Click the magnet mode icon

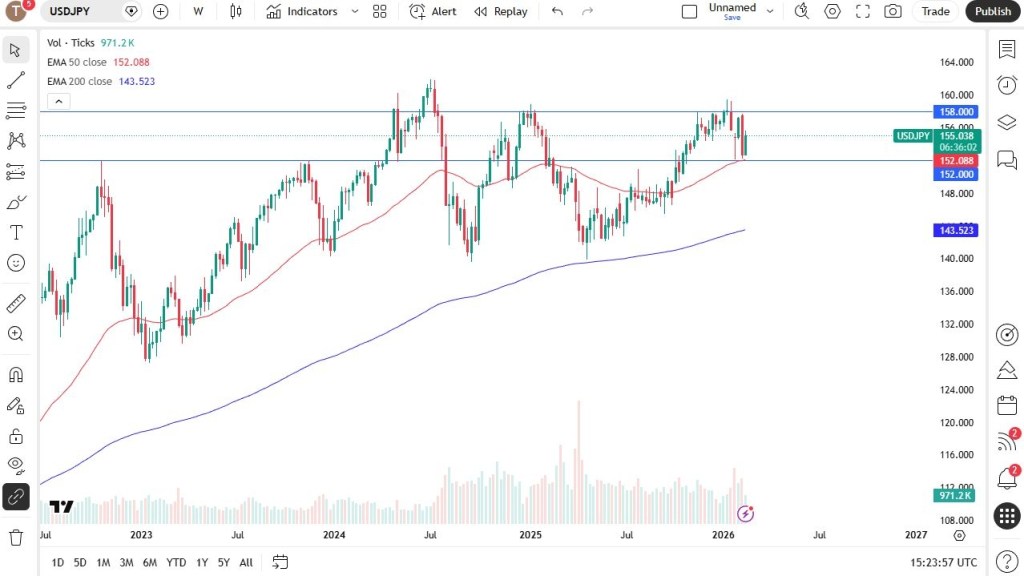[x=16, y=375]
